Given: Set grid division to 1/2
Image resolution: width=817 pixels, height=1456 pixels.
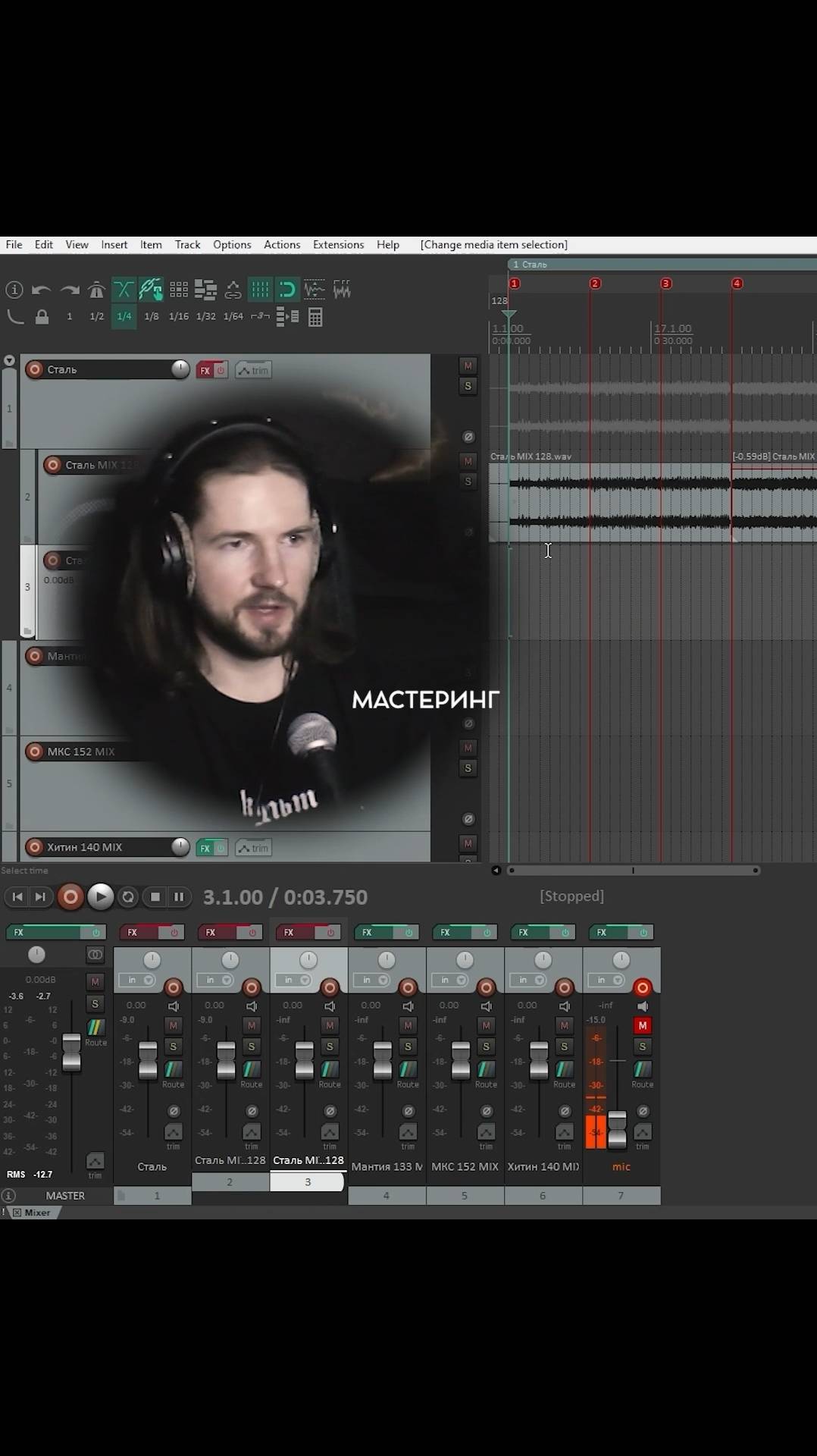Looking at the screenshot, I should tap(97, 317).
